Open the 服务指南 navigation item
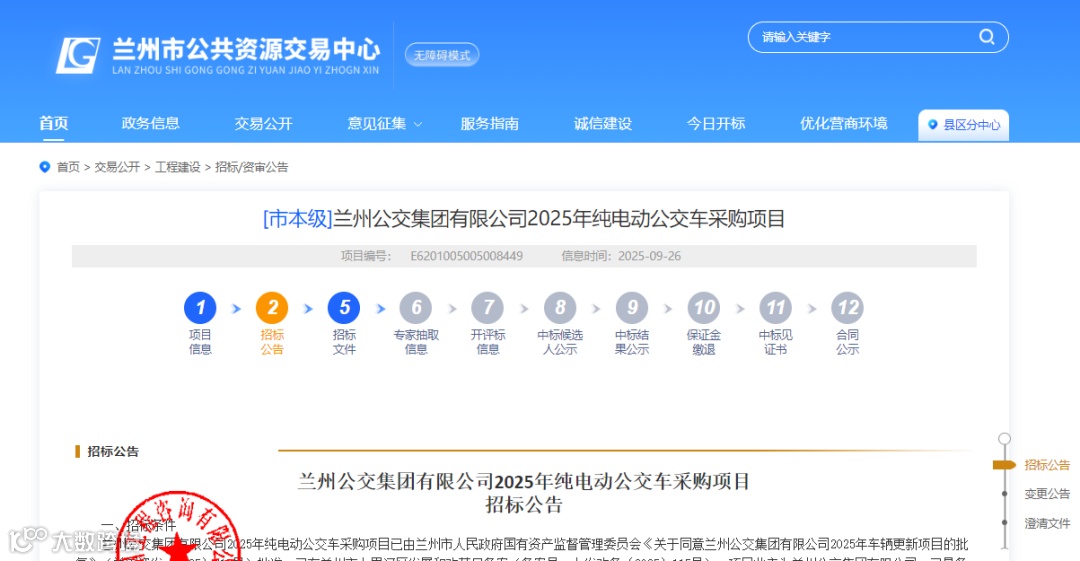1080x561 pixels. pos(490,123)
